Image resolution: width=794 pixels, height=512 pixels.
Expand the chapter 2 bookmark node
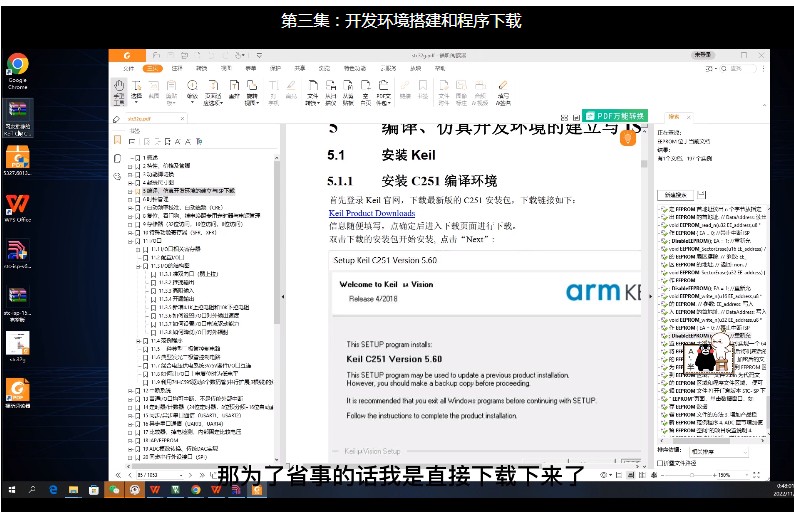click(130, 166)
